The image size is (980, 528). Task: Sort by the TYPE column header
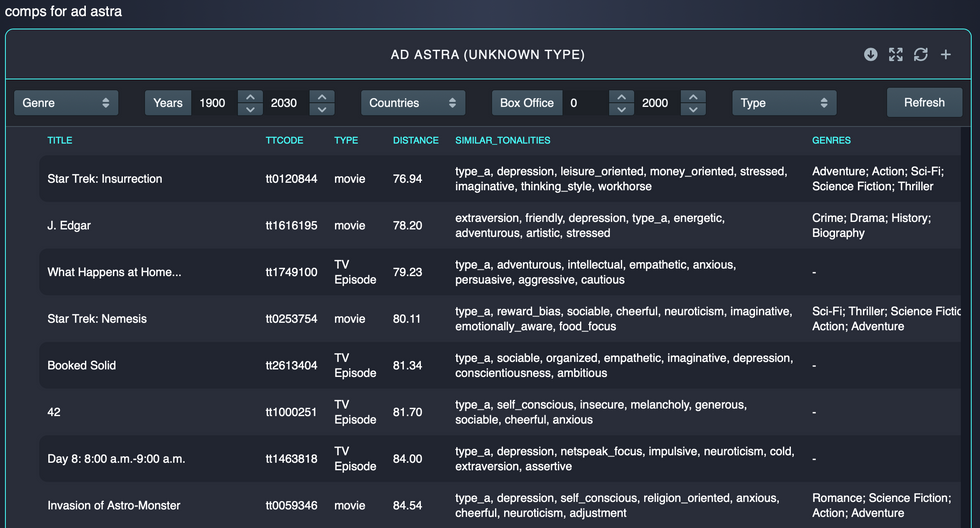point(346,140)
